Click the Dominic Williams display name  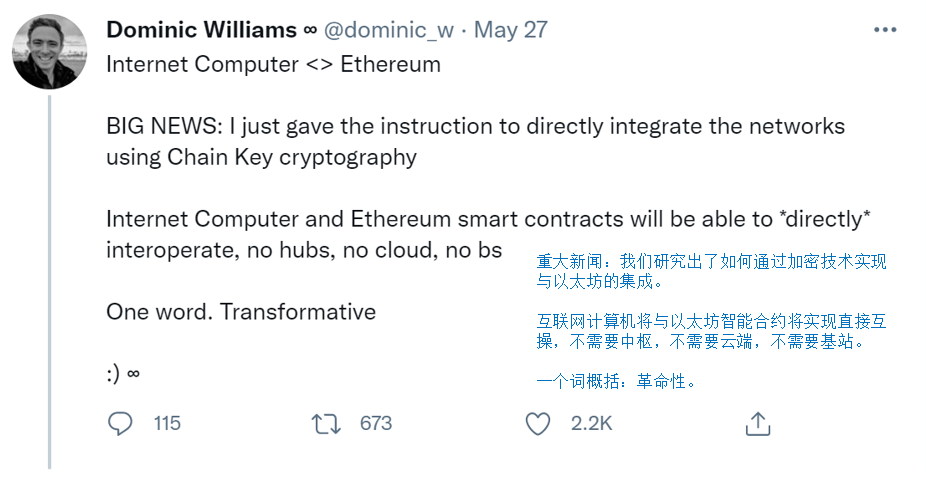(x=201, y=30)
